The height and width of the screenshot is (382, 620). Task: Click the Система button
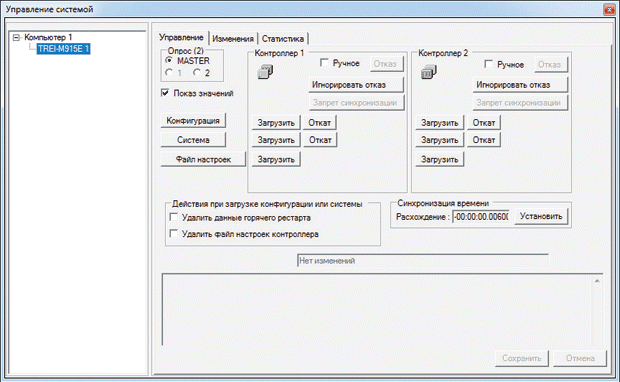193,140
